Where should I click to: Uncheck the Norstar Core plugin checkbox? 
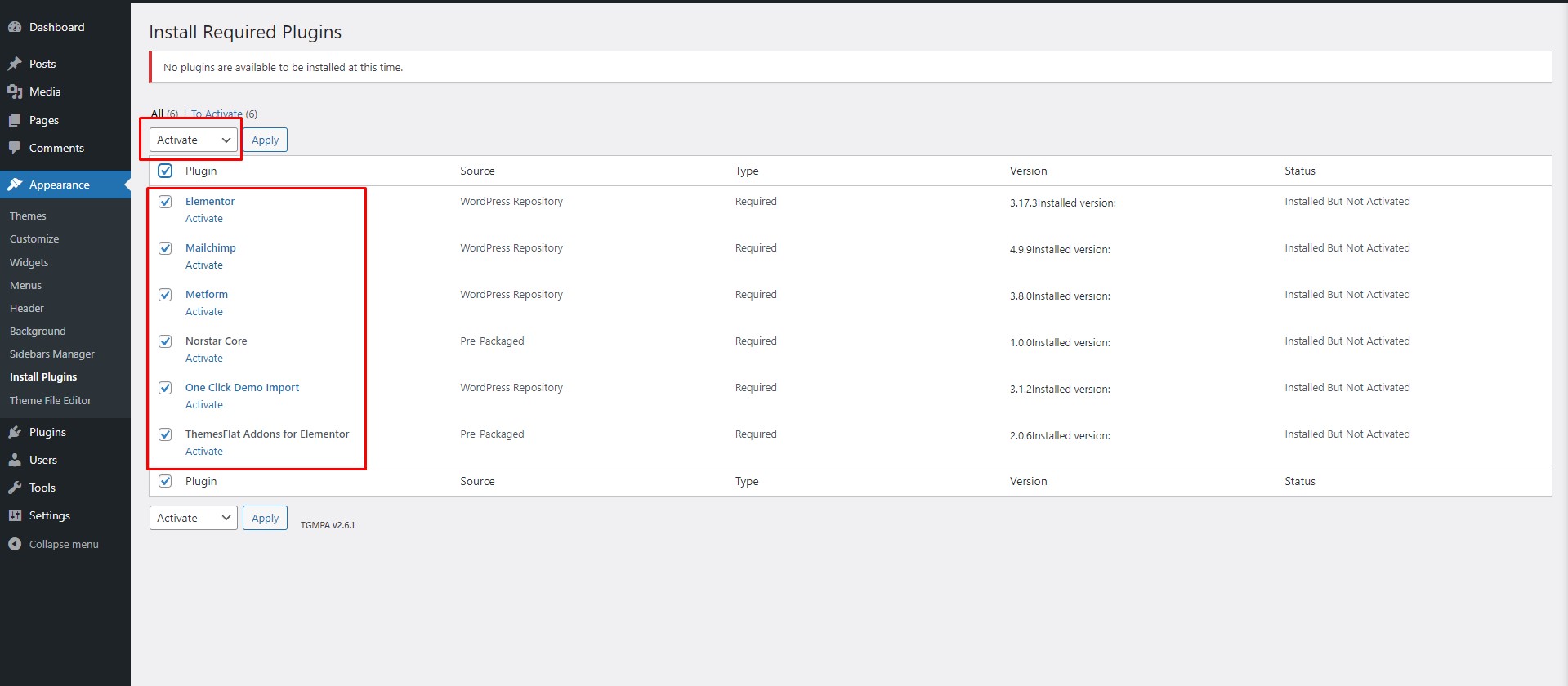click(x=165, y=341)
